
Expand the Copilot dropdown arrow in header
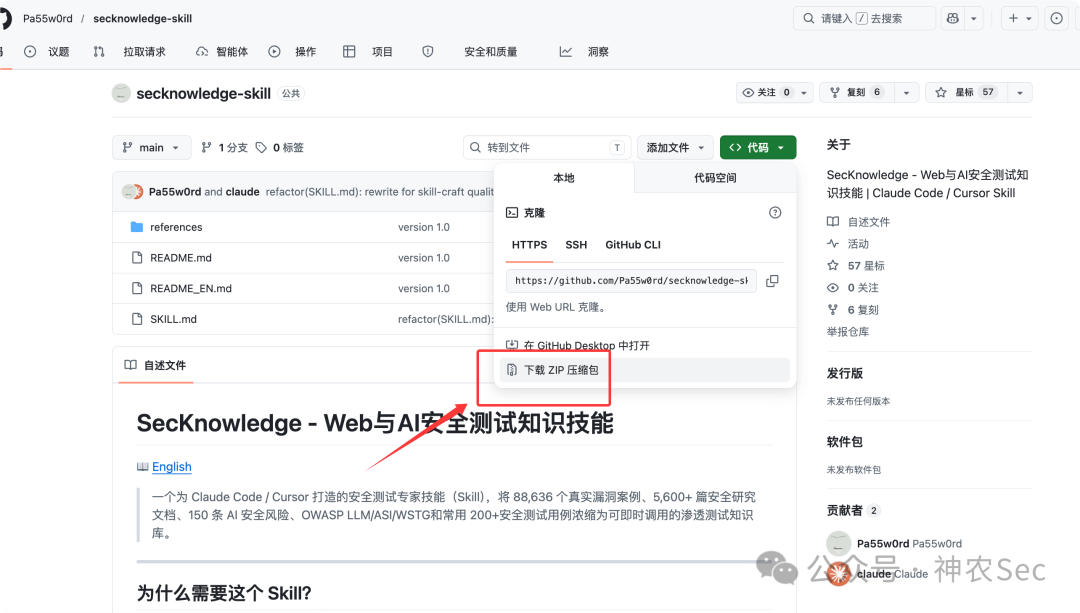[974, 19]
